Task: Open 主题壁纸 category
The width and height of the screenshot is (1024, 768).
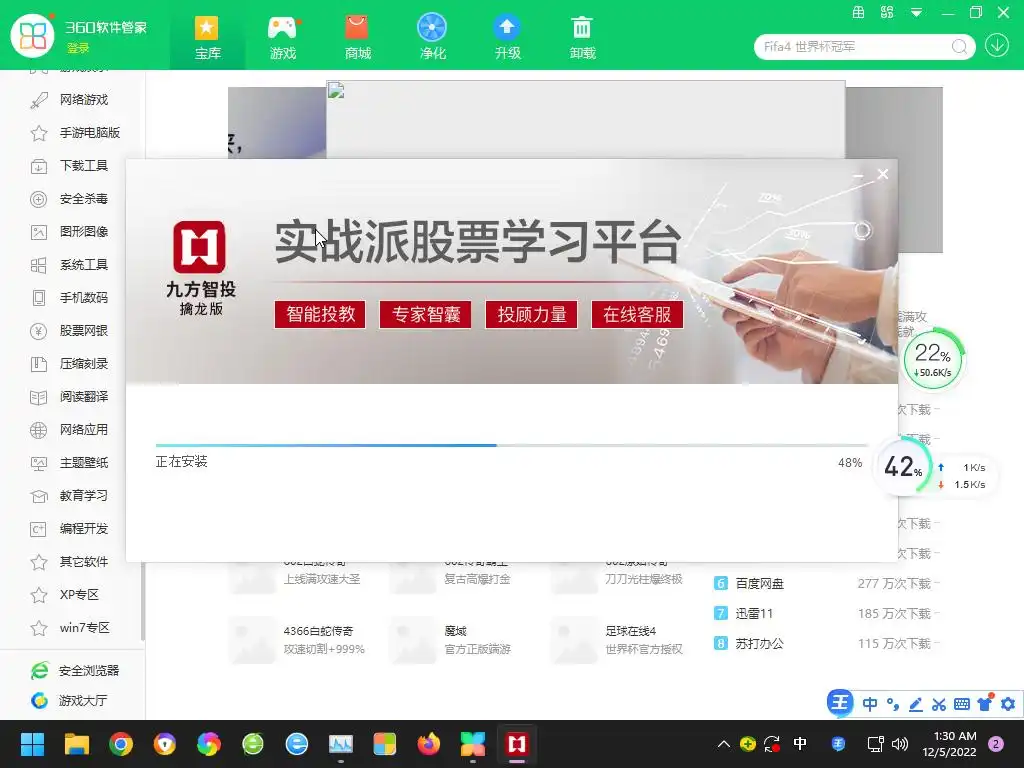Action: click(70, 462)
